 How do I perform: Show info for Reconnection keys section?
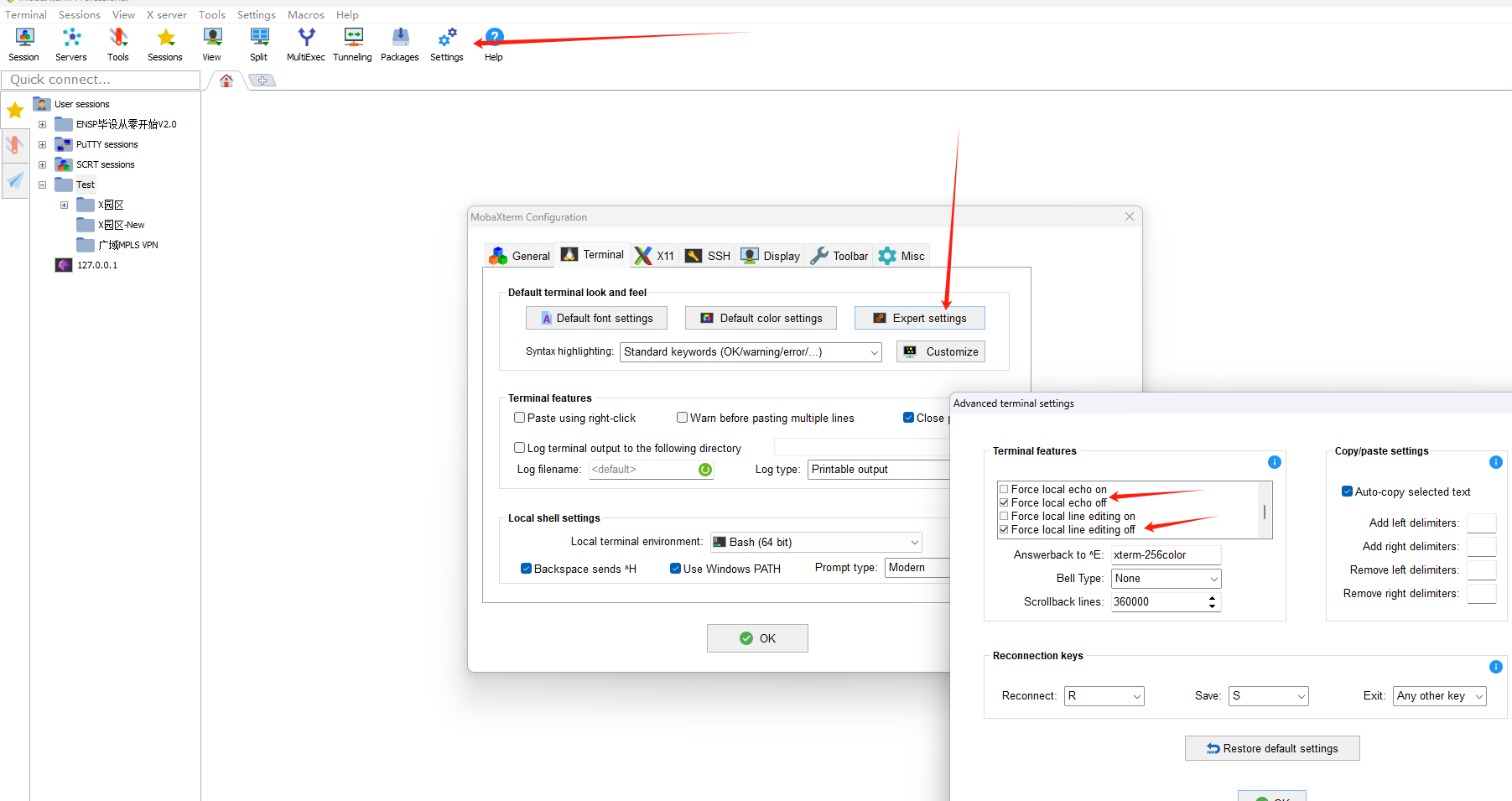point(1495,667)
